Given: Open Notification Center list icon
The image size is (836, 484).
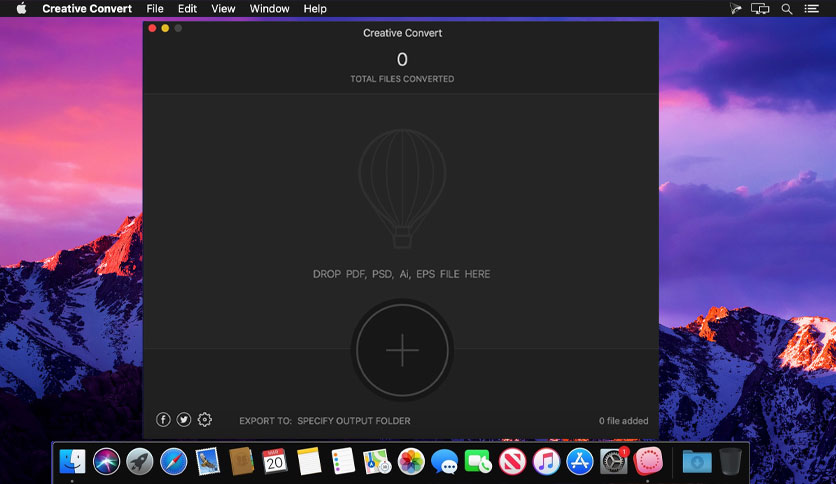Looking at the screenshot, I should 811,9.
